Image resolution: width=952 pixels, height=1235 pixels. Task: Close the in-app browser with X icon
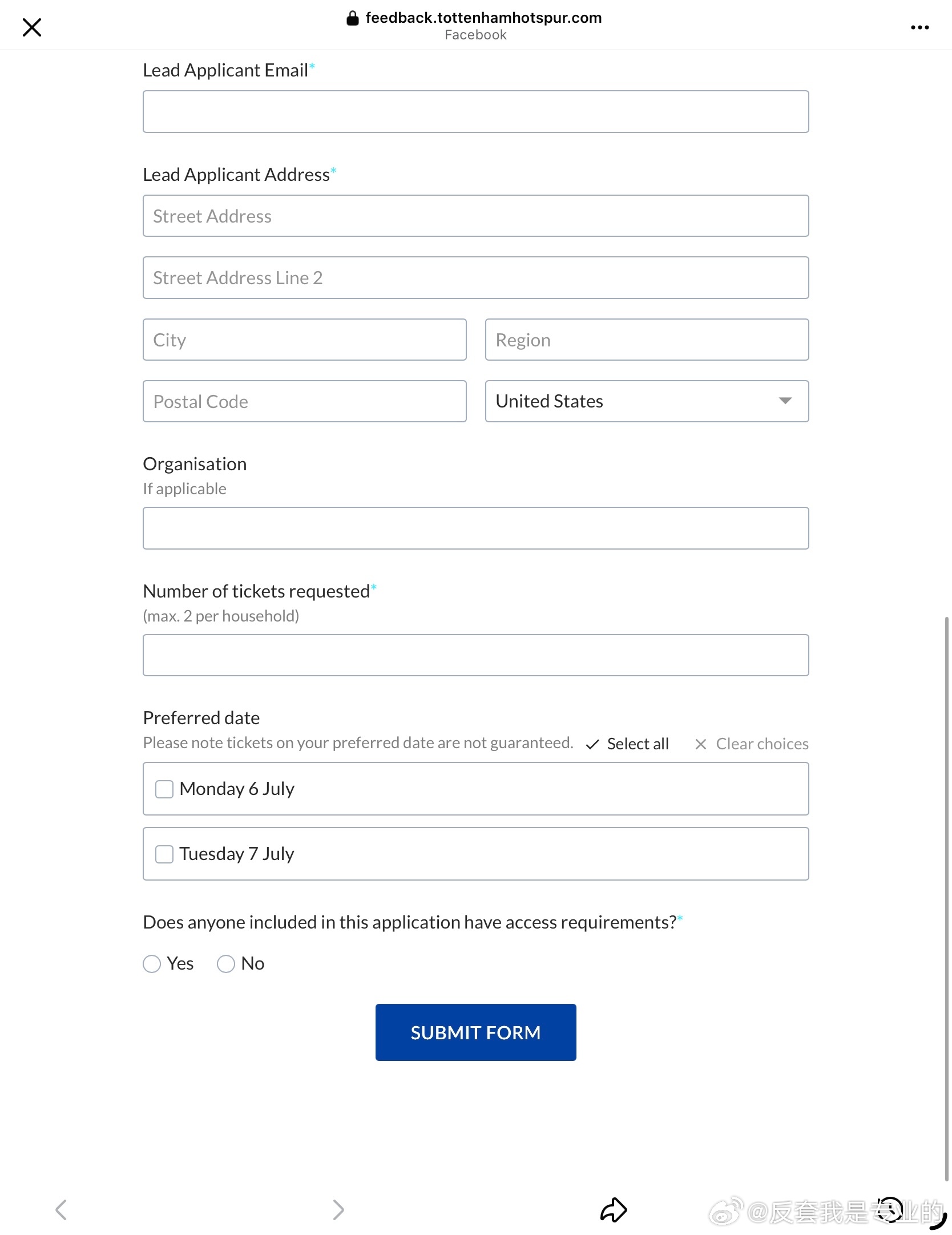point(32,27)
